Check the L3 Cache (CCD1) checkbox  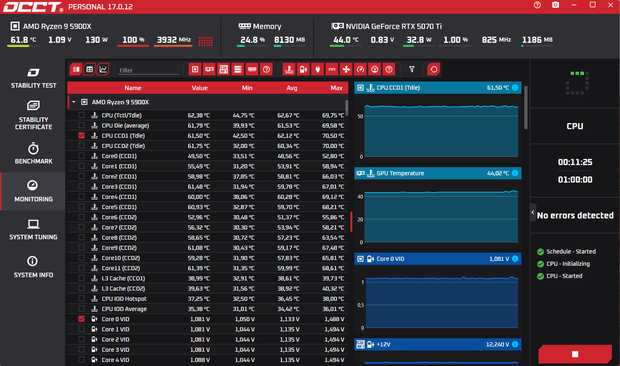coord(81,278)
